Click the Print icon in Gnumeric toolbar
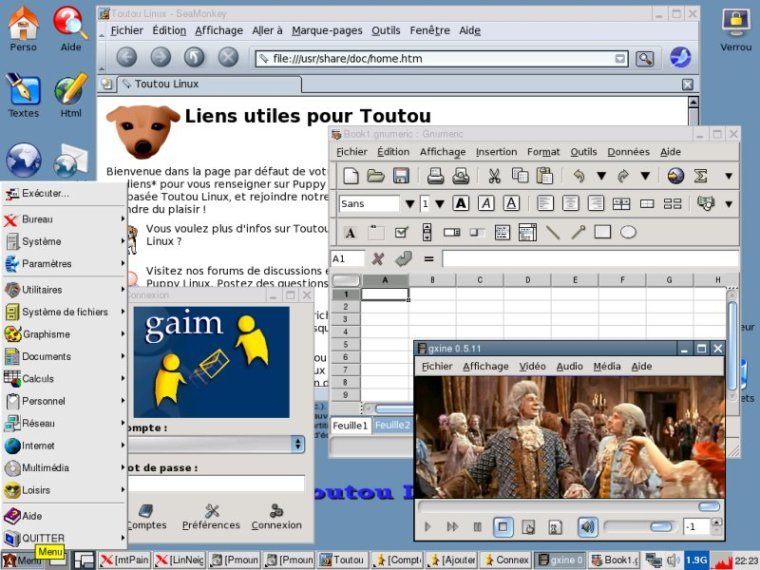The width and height of the screenshot is (760, 570). pos(436,176)
